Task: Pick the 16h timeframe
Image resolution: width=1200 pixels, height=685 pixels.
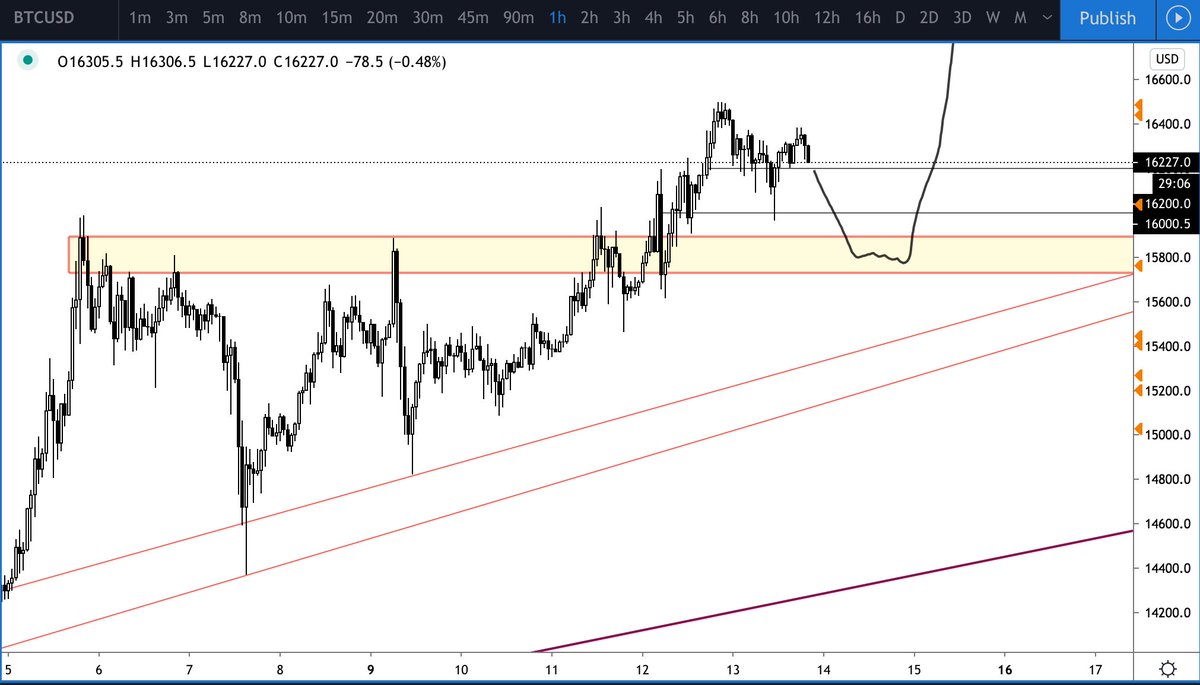Action: point(868,18)
